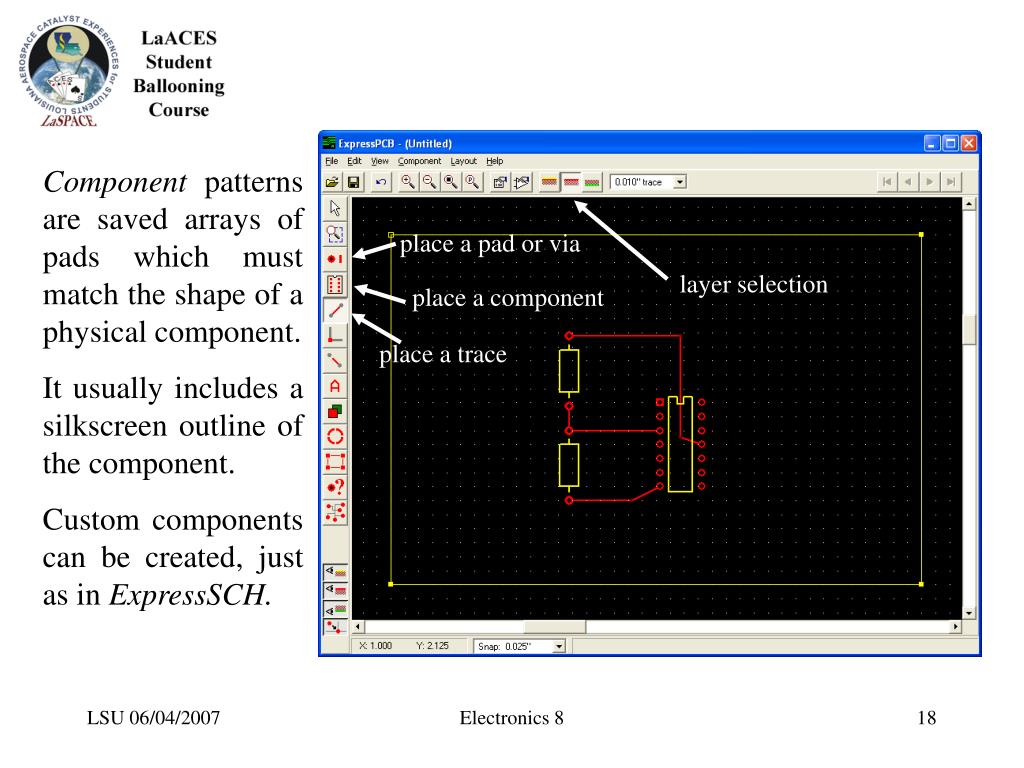Open the Layout menu
The width and height of the screenshot is (1024, 768).
point(464,161)
